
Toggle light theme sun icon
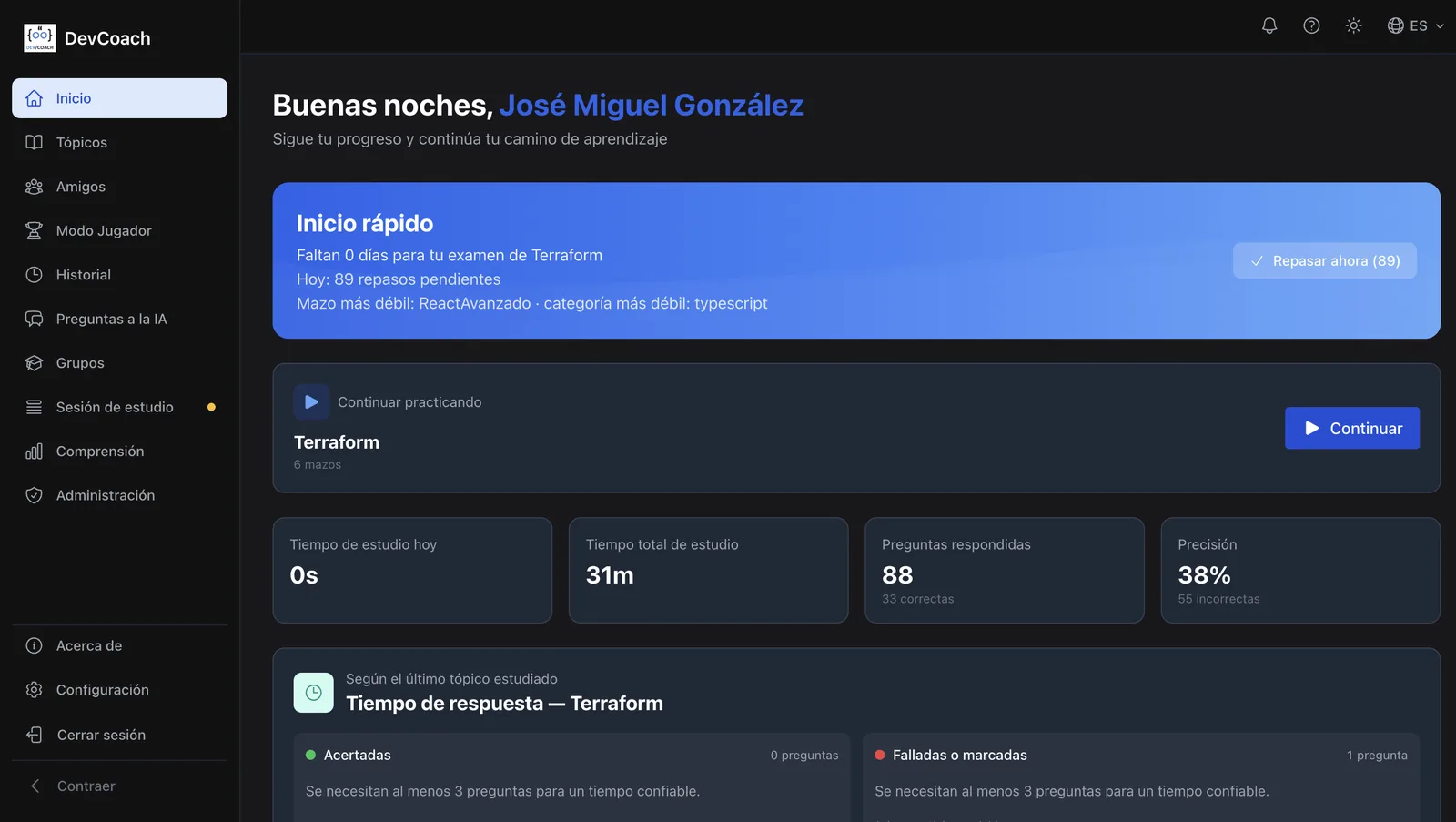pos(1353,25)
